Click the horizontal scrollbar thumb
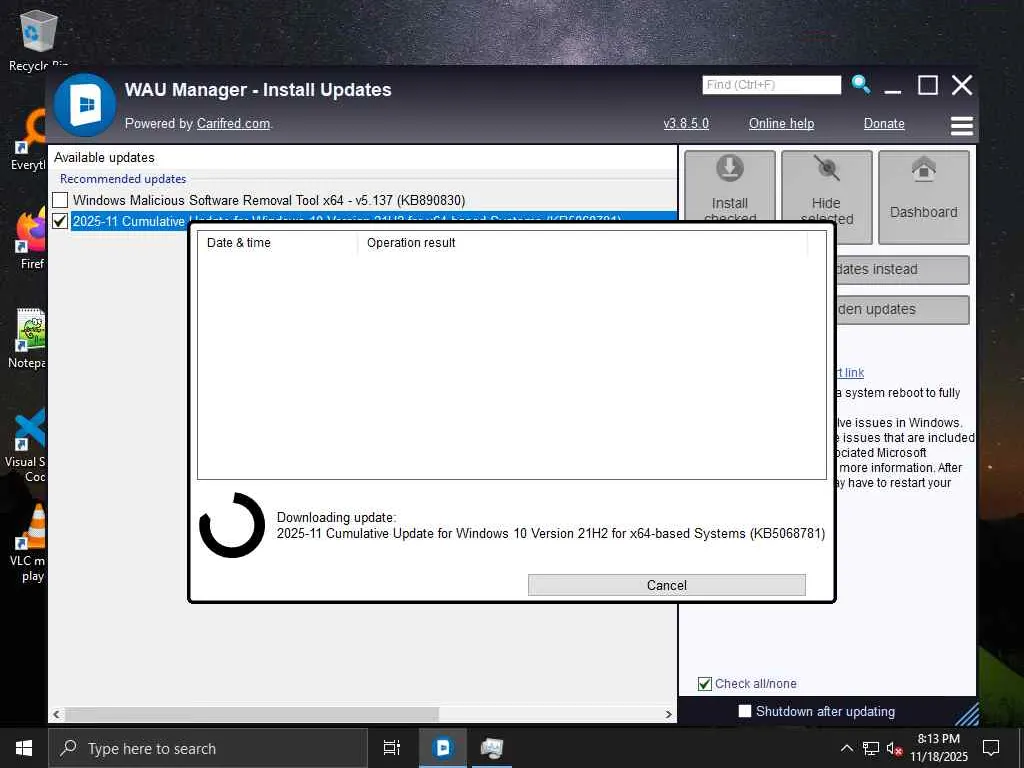Image resolution: width=1024 pixels, height=768 pixels. [251, 714]
